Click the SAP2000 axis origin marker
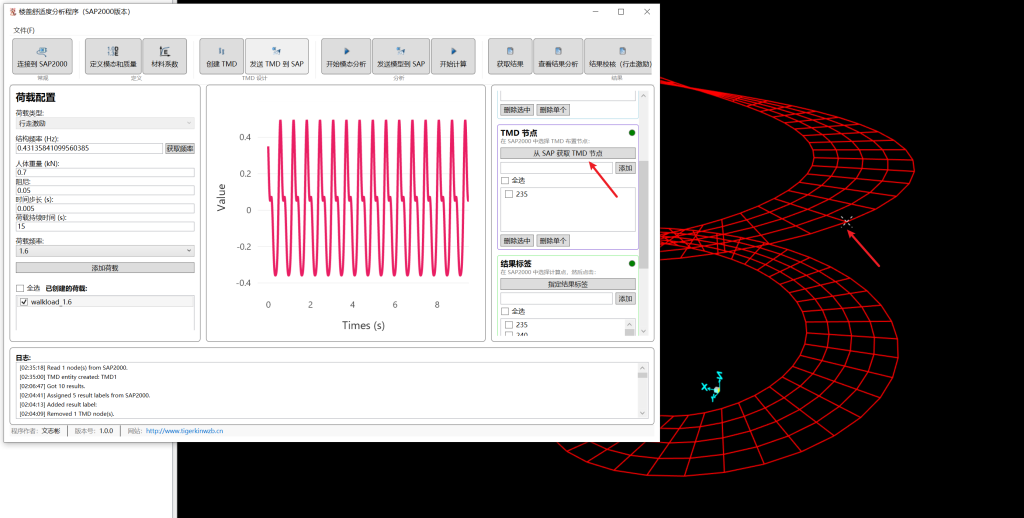The height and width of the screenshot is (518, 1024). [716, 390]
